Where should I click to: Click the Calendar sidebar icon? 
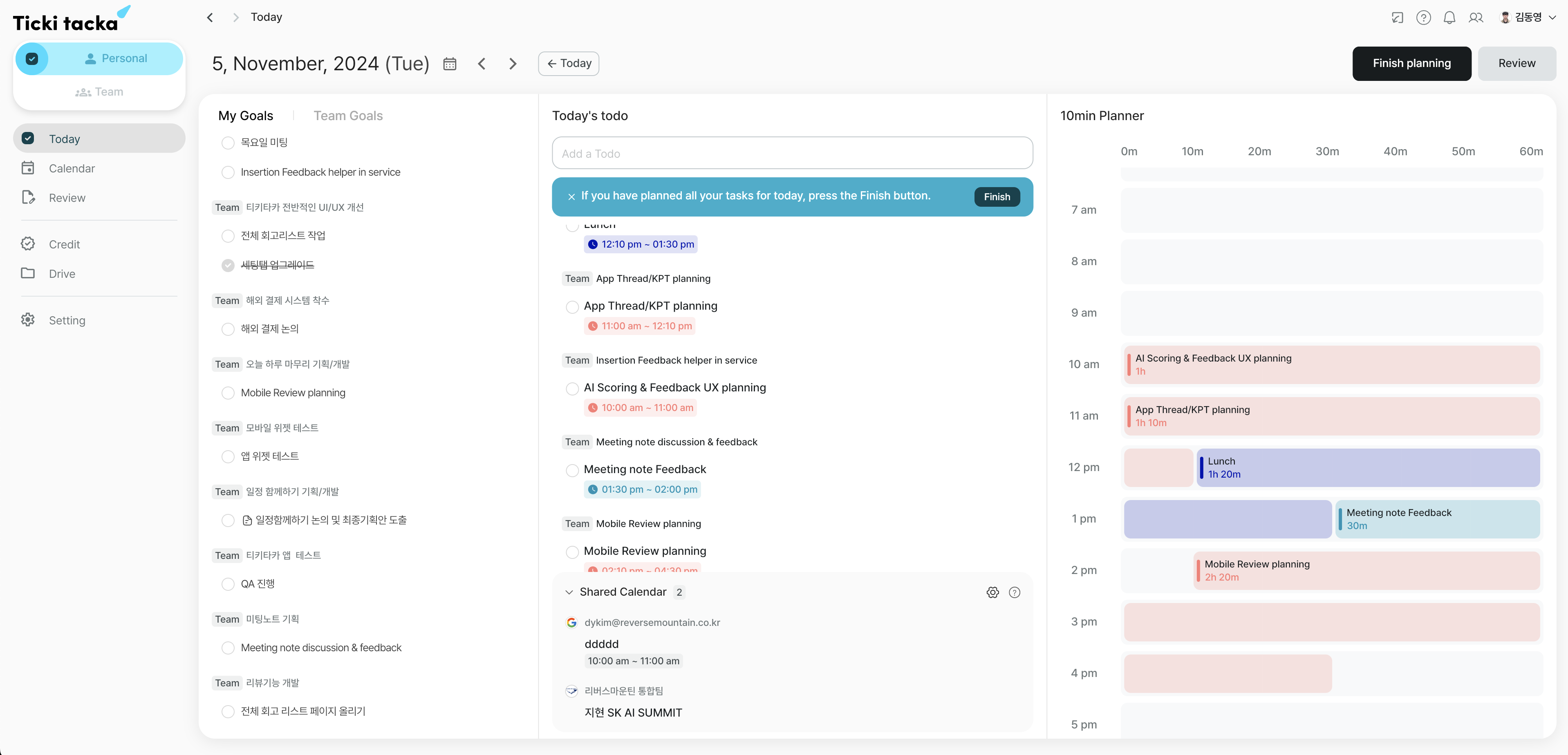point(28,168)
